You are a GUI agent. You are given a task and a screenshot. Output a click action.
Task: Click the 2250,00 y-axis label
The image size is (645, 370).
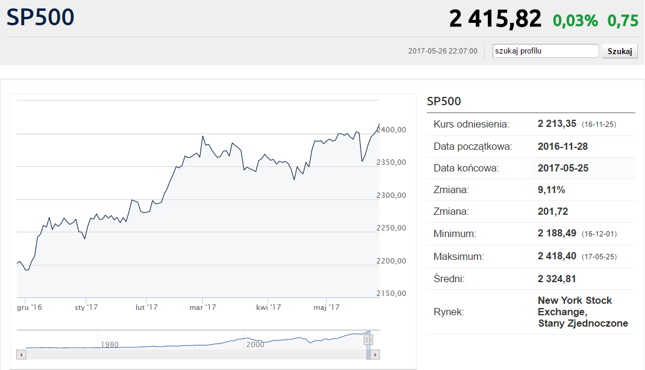pos(391,228)
